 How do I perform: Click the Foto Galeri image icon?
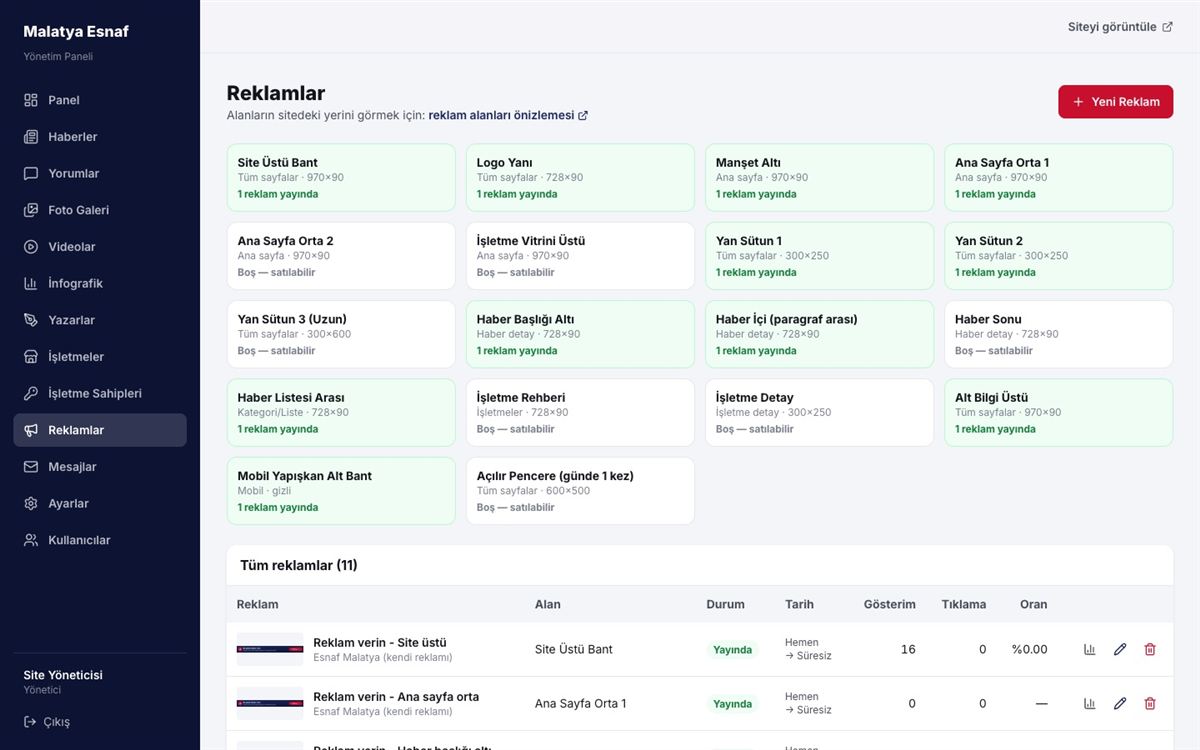pyautogui.click(x=31, y=210)
